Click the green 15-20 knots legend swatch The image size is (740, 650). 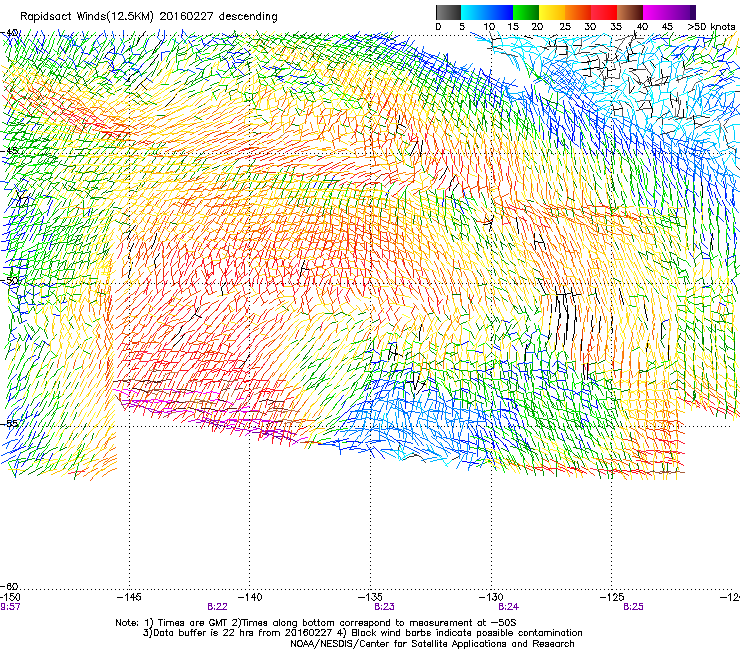[526, 12]
